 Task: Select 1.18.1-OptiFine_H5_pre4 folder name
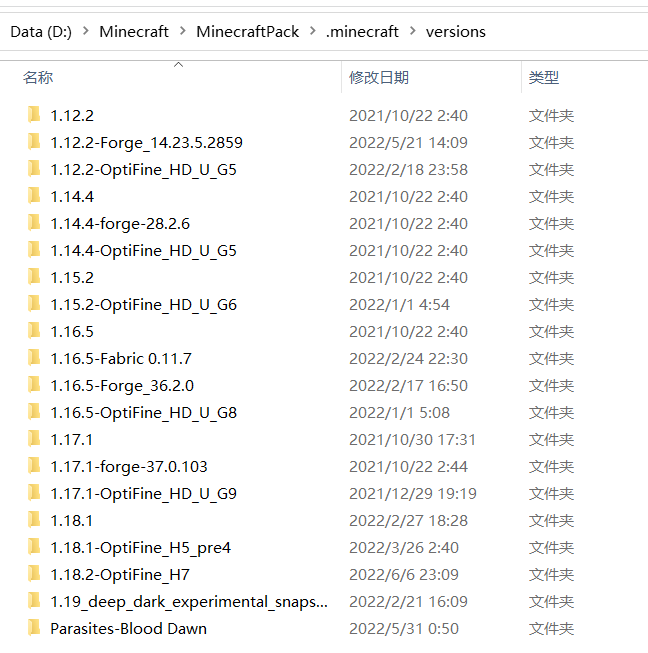click(x=140, y=548)
